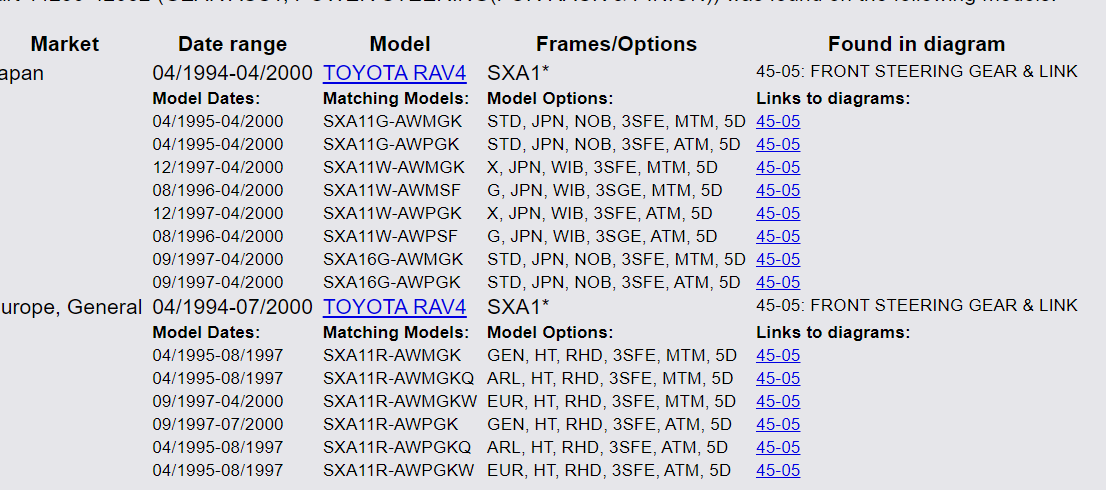
Task: Open TOYOTA RAV4 link in Europe, General row
Action: click(x=395, y=307)
